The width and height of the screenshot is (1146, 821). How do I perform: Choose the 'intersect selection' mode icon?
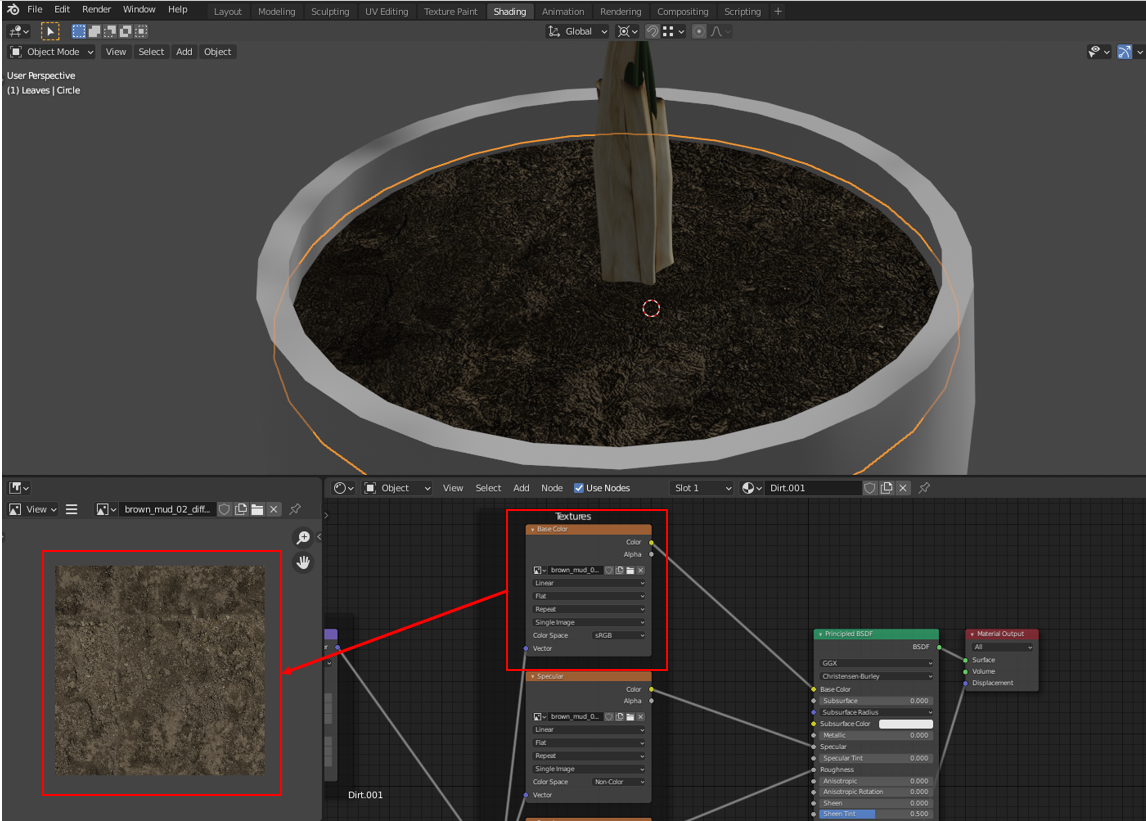[x=141, y=31]
